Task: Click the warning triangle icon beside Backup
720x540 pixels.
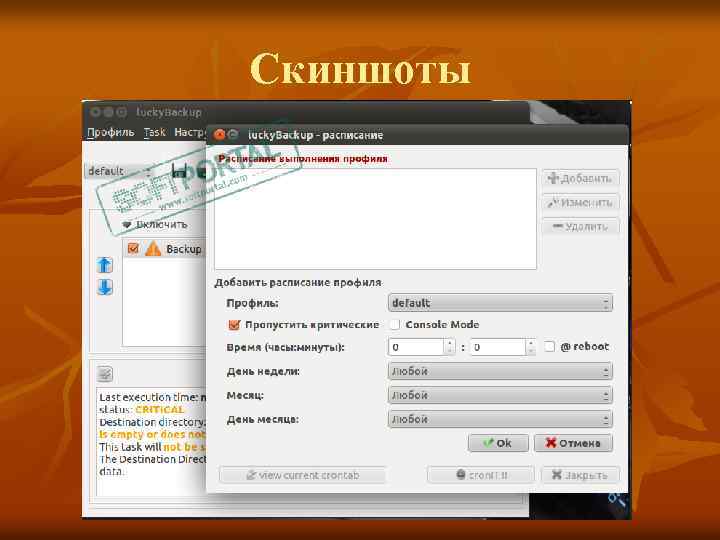Action: (x=153, y=249)
